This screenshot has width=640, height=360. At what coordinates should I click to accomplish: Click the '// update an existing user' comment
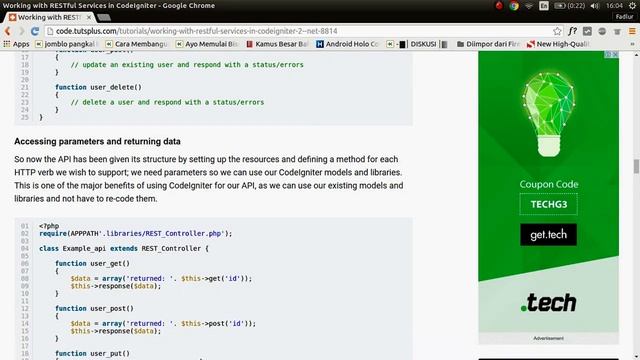point(187,65)
